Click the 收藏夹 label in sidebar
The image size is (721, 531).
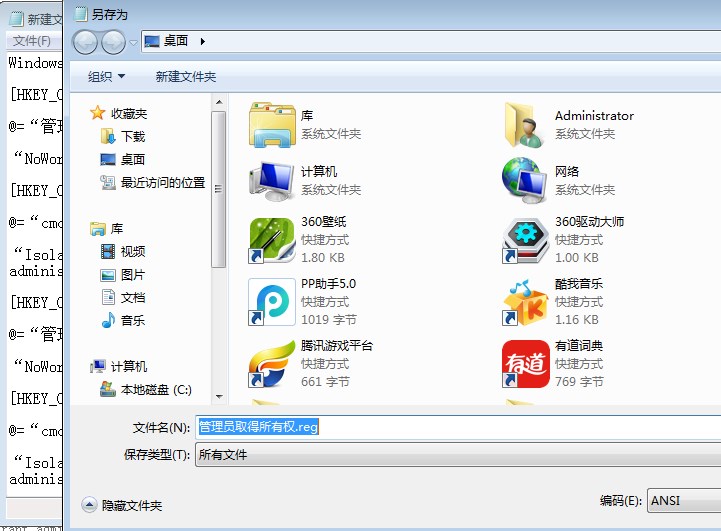[129, 114]
